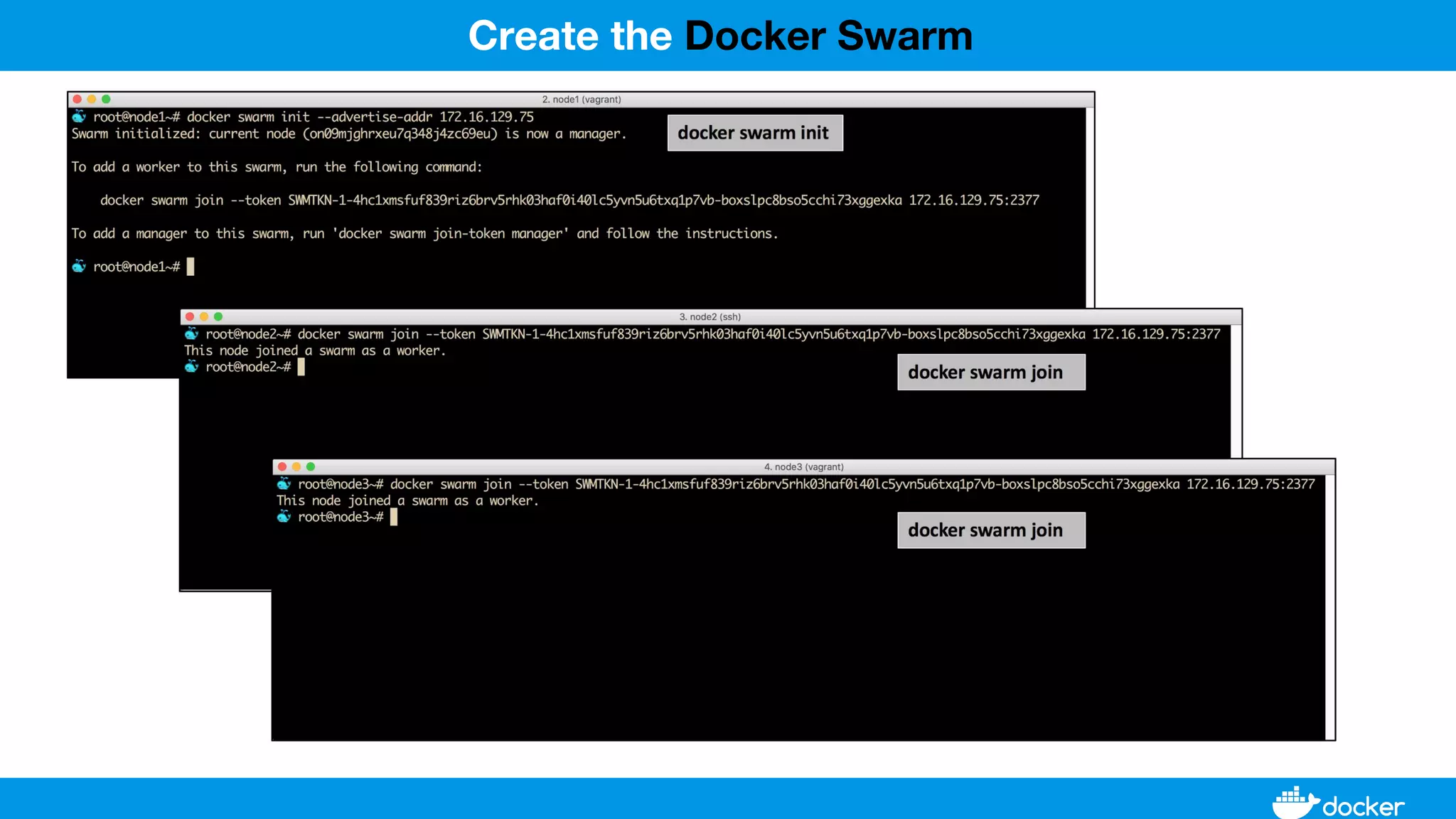Click the 'docker swarm join' label in node3 window
The width and height of the screenshot is (1456, 819).
coord(990,530)
